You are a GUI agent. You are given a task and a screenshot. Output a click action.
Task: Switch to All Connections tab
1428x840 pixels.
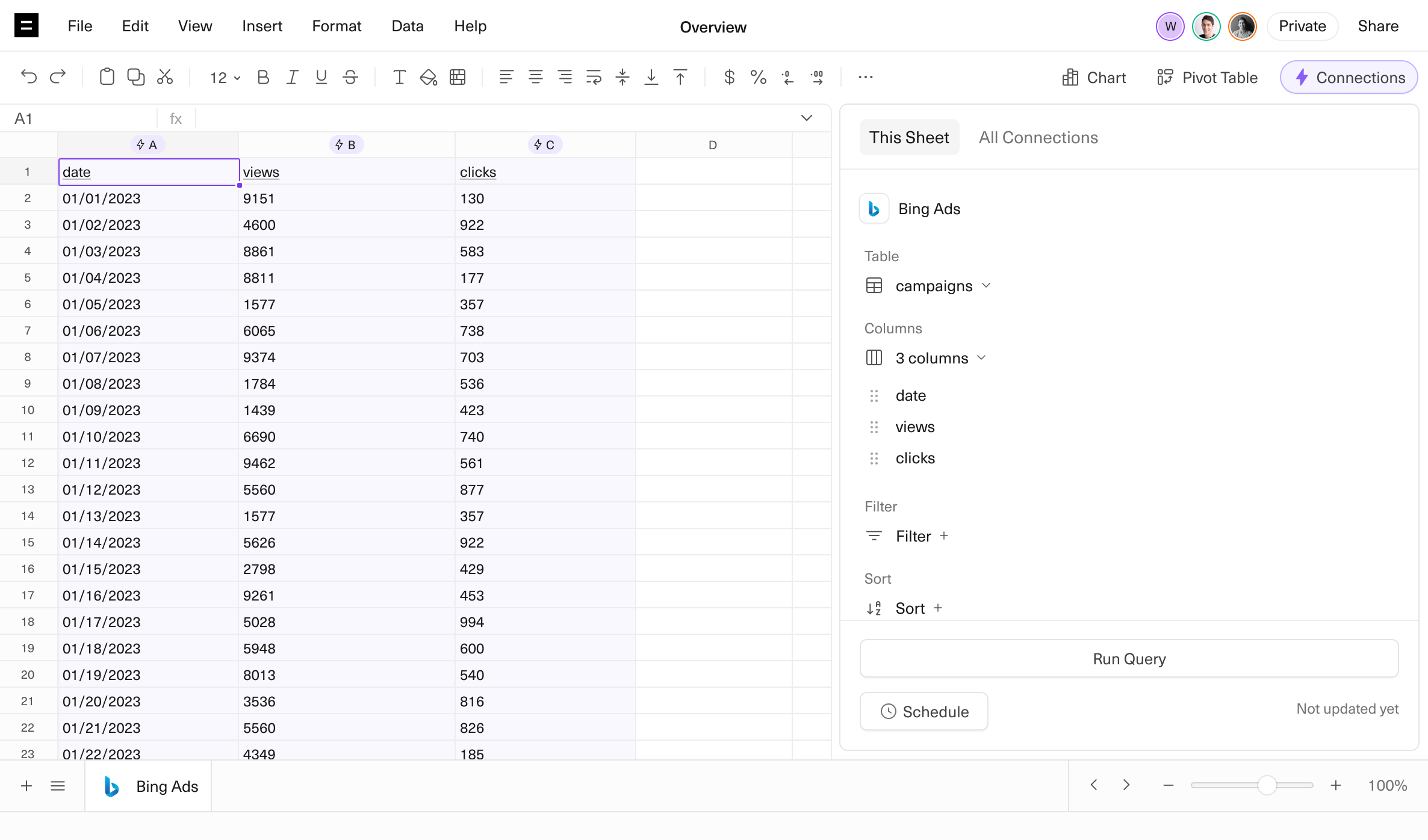[x=1038, y=137]
